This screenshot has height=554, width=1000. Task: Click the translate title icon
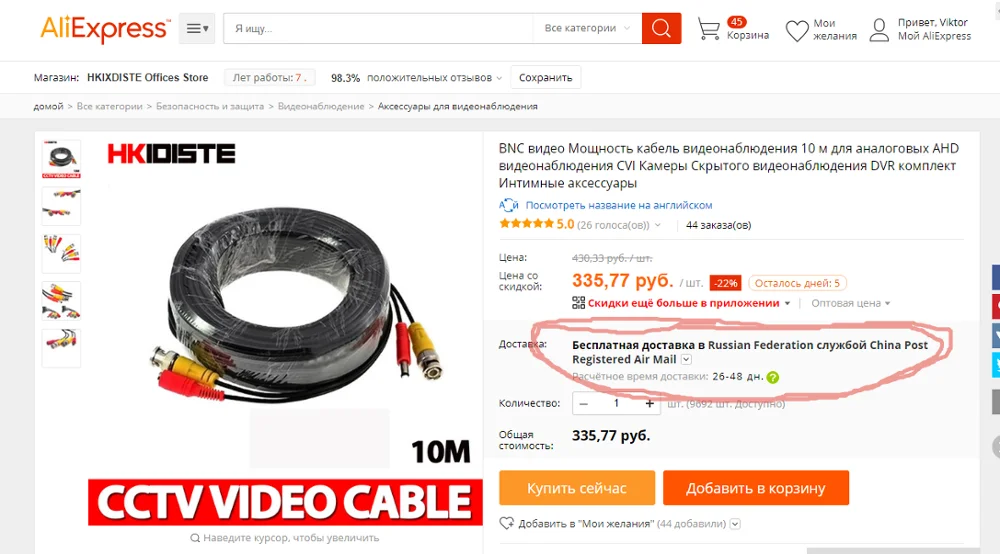pos(508,205)
